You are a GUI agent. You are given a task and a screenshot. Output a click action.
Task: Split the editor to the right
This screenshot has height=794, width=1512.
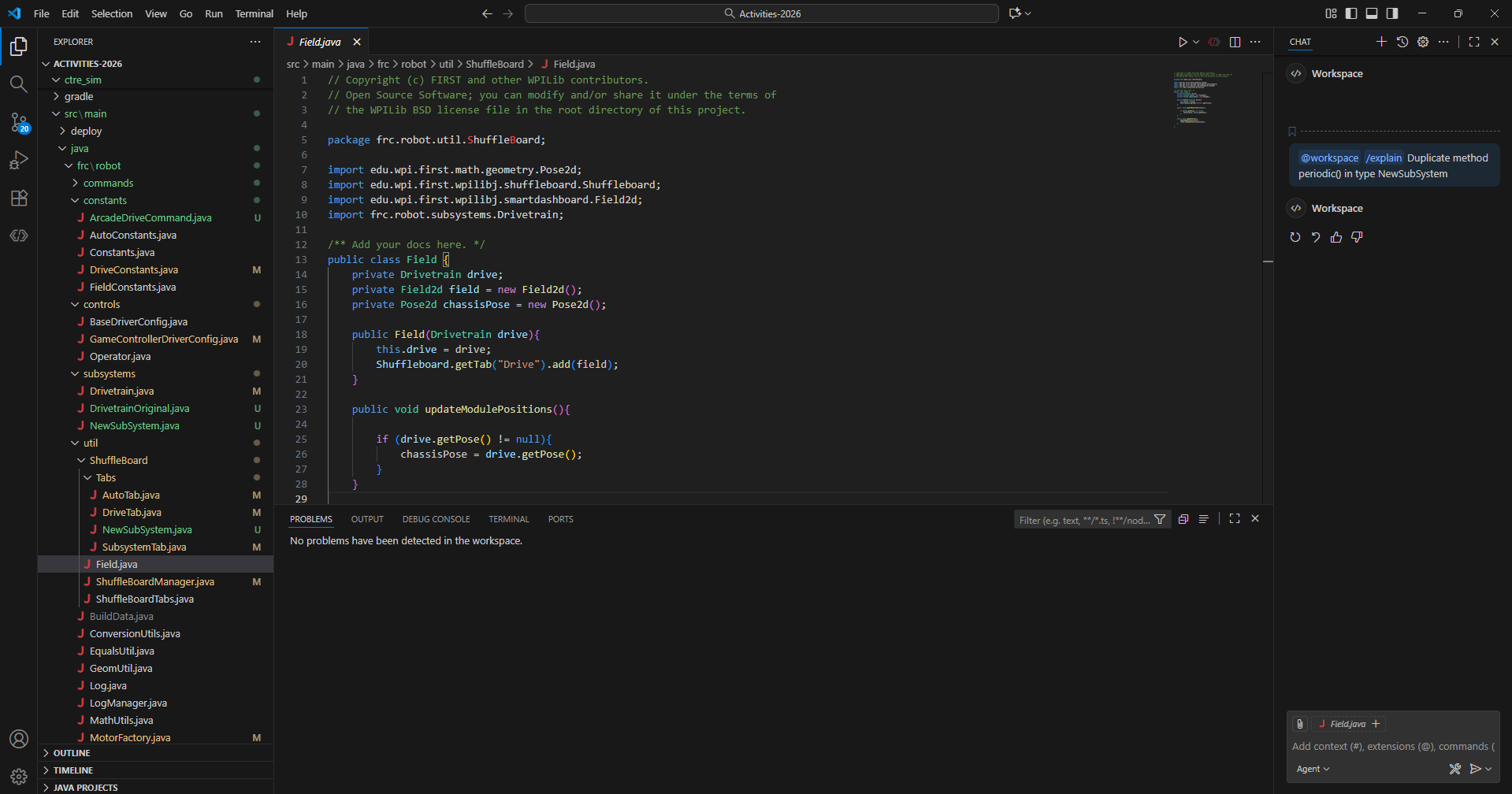click(1235, 42)
